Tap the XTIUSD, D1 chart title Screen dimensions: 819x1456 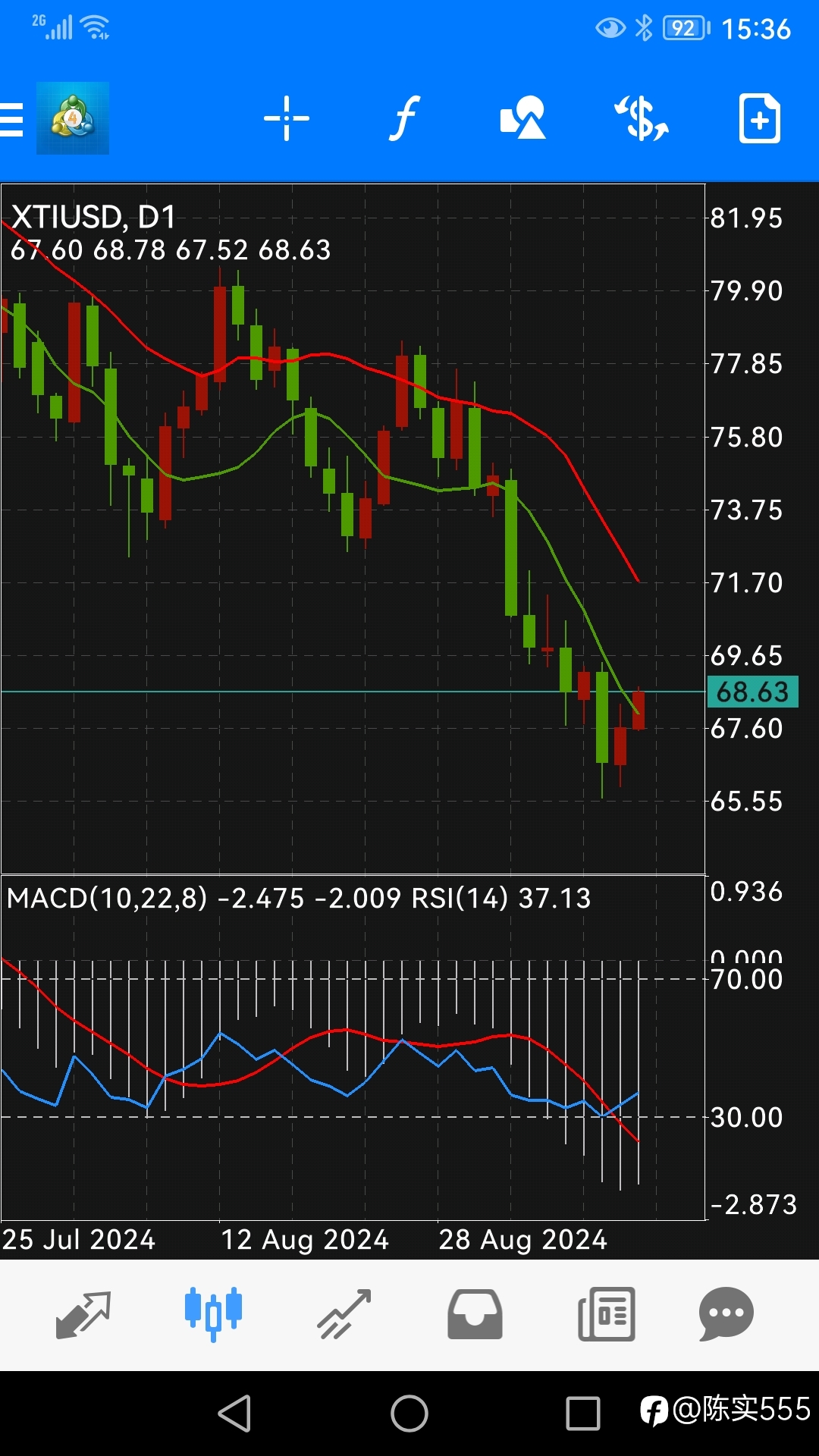tap(93, 217)
